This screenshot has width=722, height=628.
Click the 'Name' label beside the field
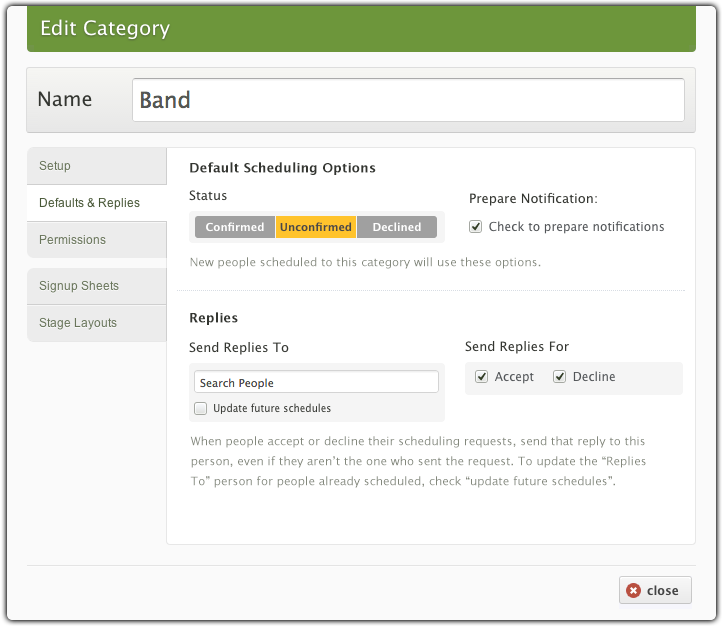click(65, 100)
